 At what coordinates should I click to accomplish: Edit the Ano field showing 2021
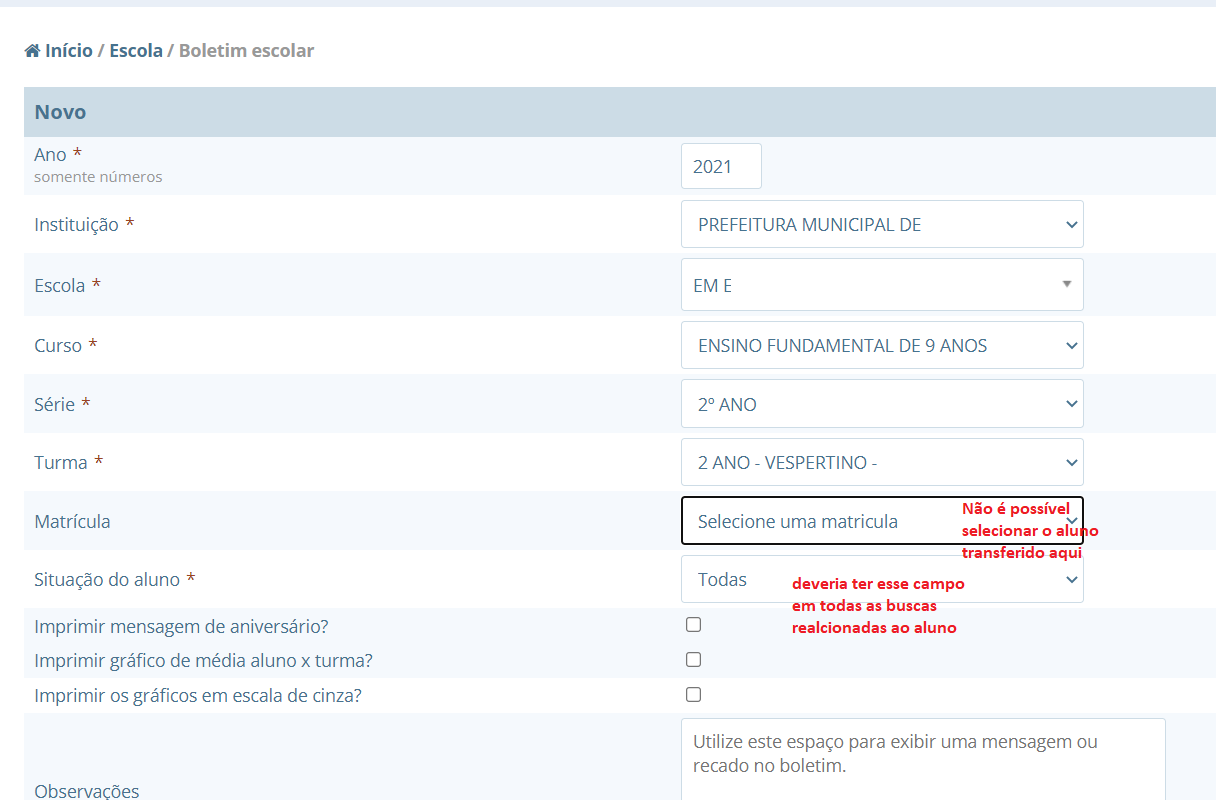tap(721, 166)
